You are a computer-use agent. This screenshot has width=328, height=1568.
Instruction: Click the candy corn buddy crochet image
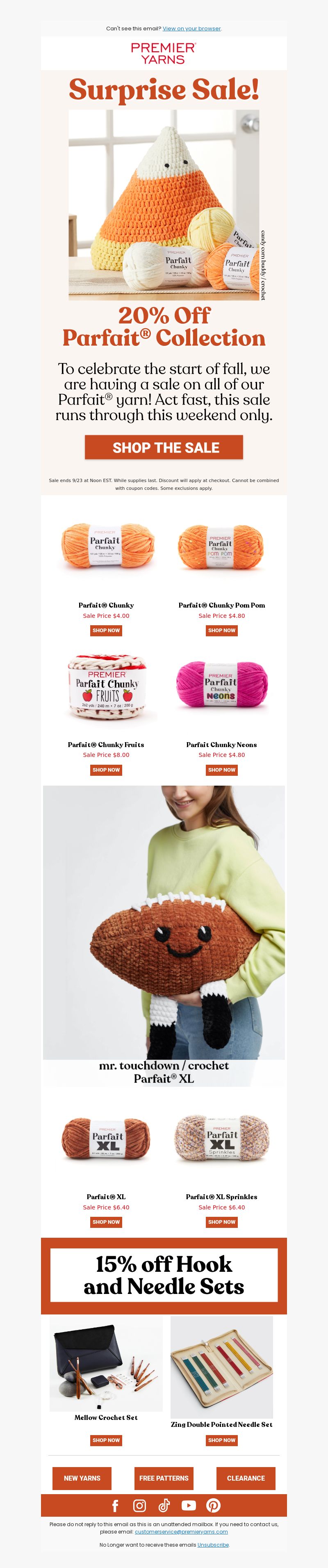[164, 205]
